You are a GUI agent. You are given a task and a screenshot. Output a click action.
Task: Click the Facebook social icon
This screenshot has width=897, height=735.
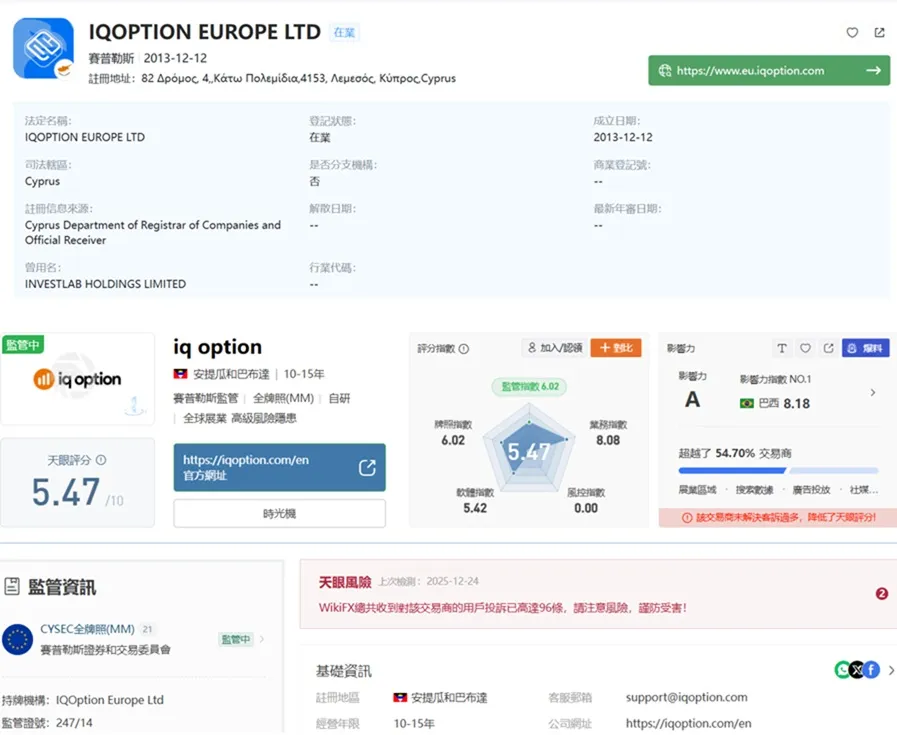pyautogui.click(x=871, y=669)
